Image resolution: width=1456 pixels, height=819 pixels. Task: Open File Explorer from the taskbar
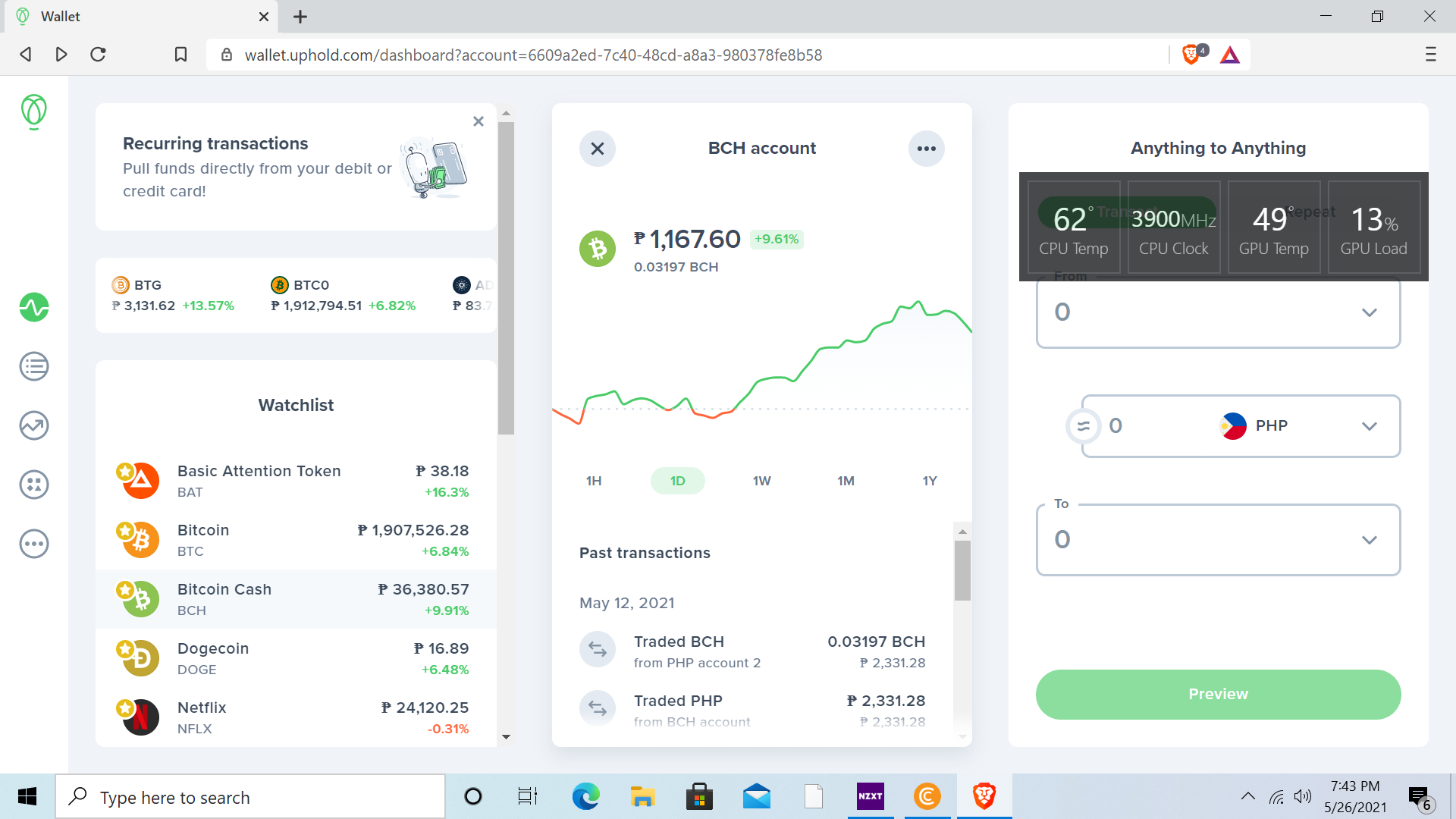pyautogui.click(x=642, y=796)
